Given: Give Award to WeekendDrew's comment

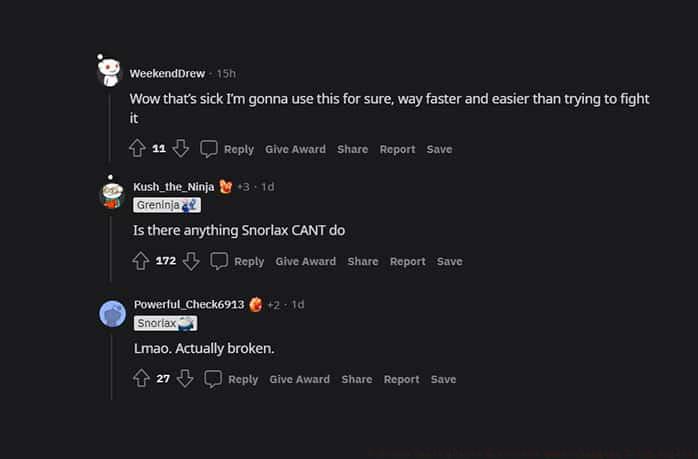Looking at the screenshot, I should coord(295,149).
